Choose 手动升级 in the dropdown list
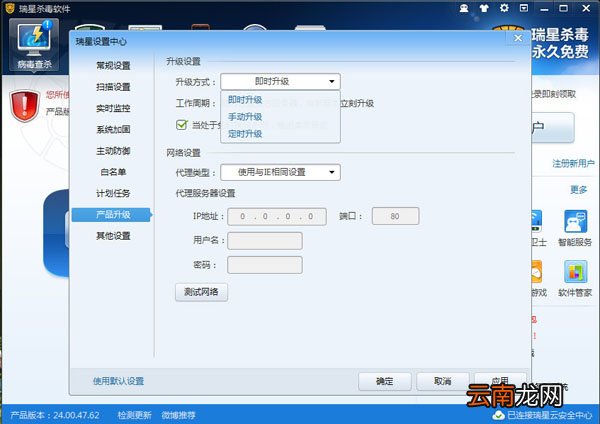 [x=245, y=117]
